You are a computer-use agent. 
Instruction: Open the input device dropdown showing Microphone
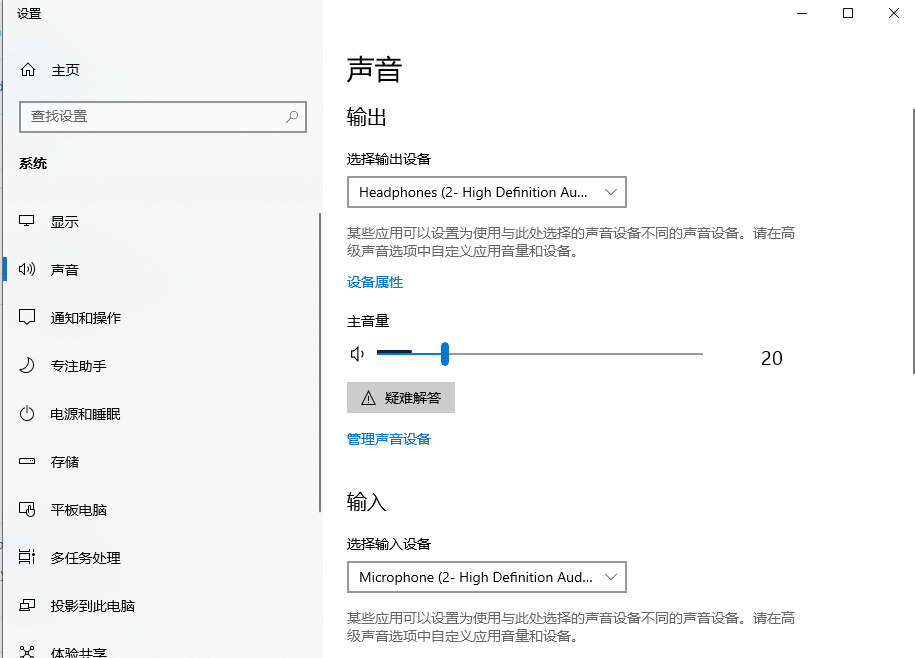pyautogui.click(x=487, y=577)
